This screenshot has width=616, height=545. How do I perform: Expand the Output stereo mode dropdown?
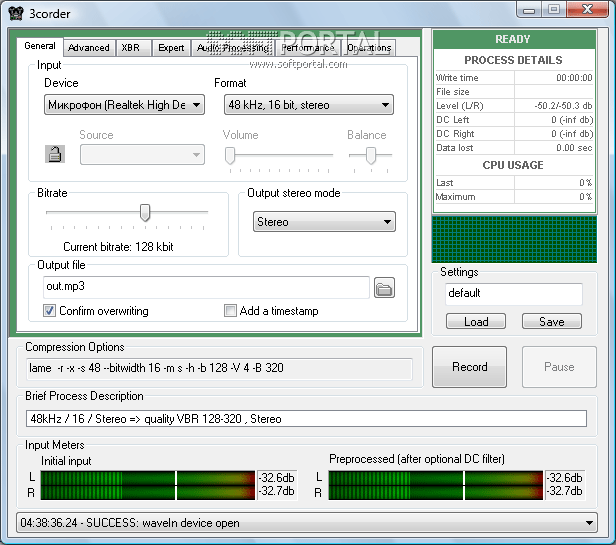tap(324, 222)
